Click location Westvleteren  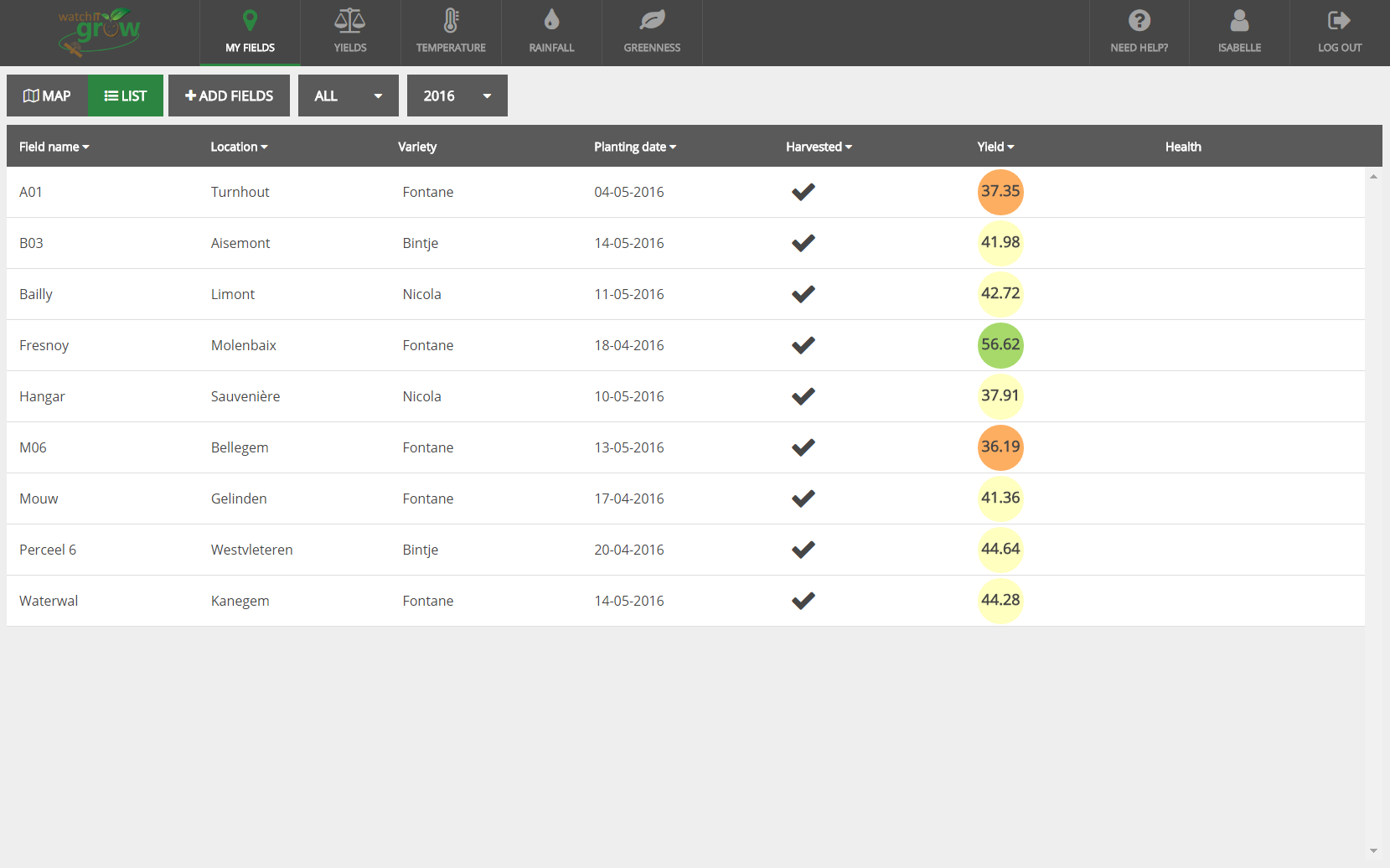252,550
